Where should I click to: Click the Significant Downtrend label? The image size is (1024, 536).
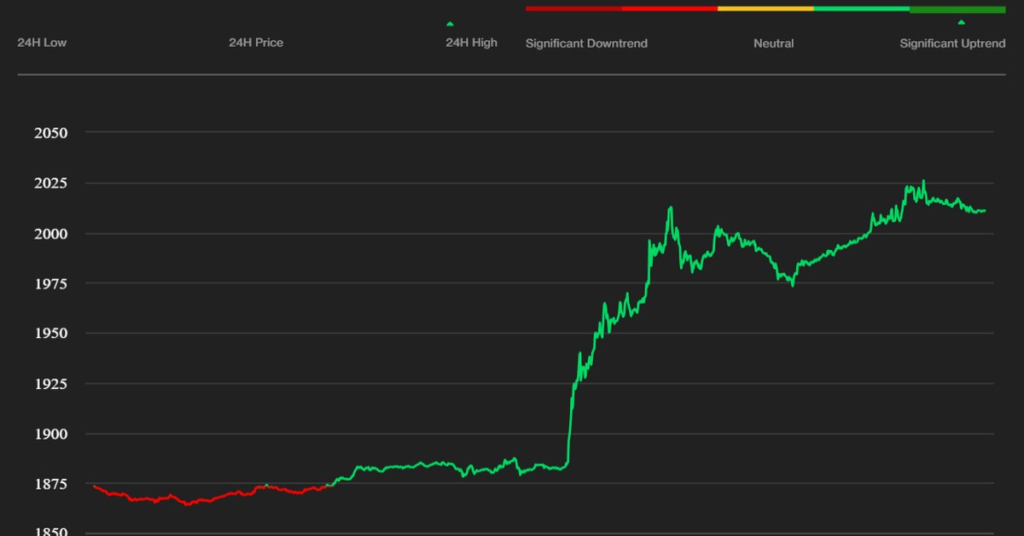tap(586, 43)
